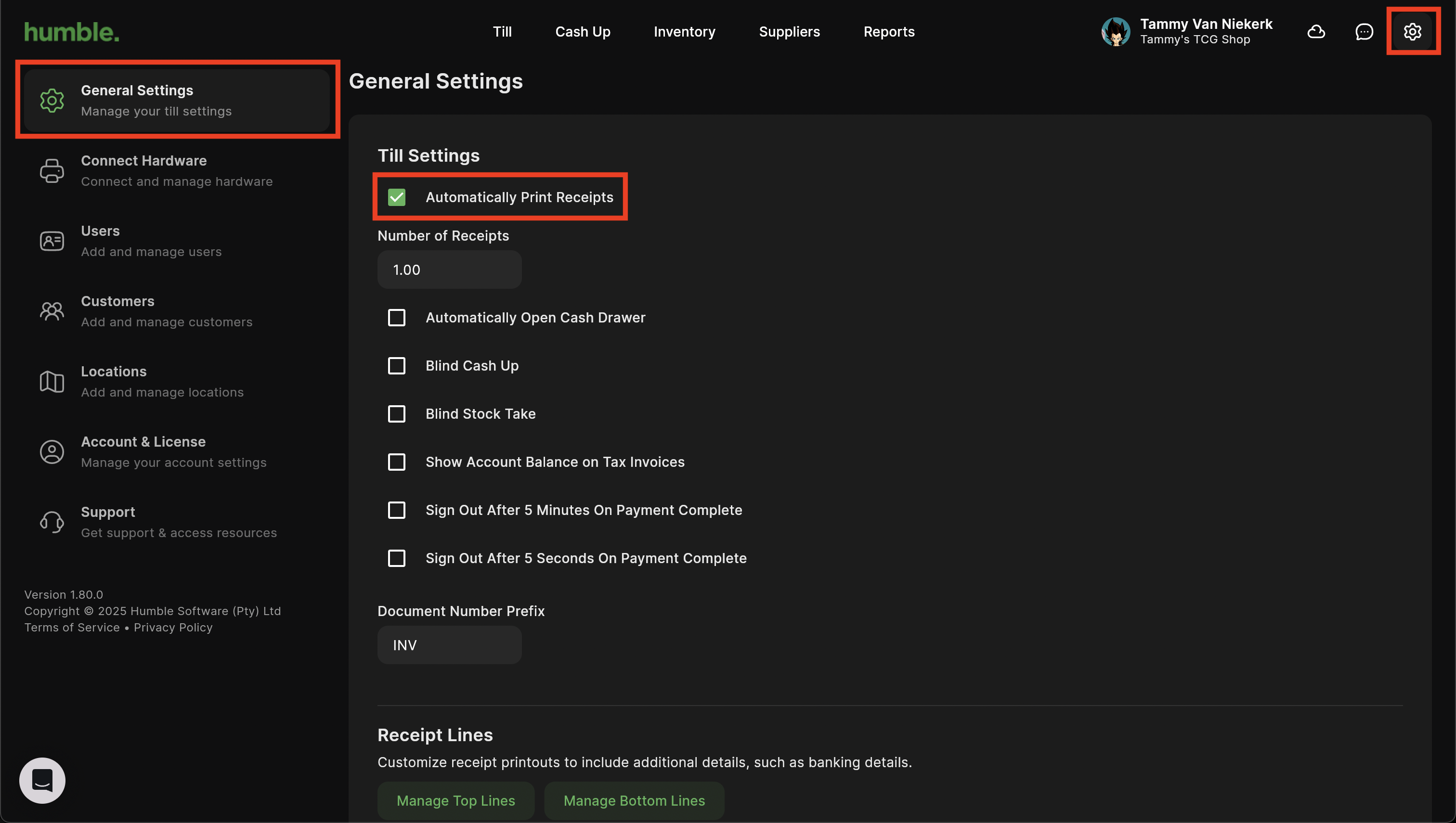Click the Locations map icon
The width and height of the screenshot is (1456, 823).
52,382
